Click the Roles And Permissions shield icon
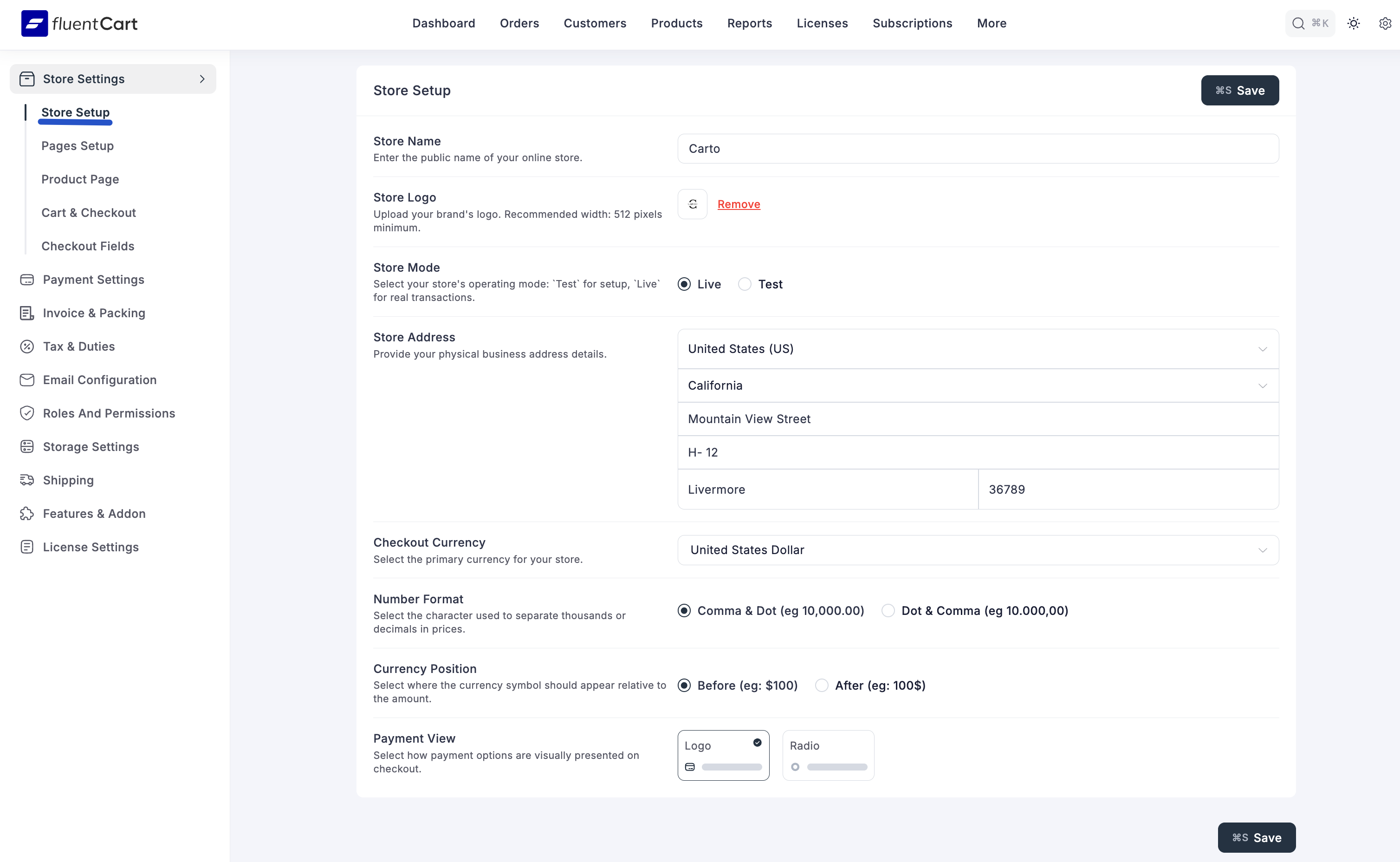The height and width of the screenshot is (862, 1400). 28,413
